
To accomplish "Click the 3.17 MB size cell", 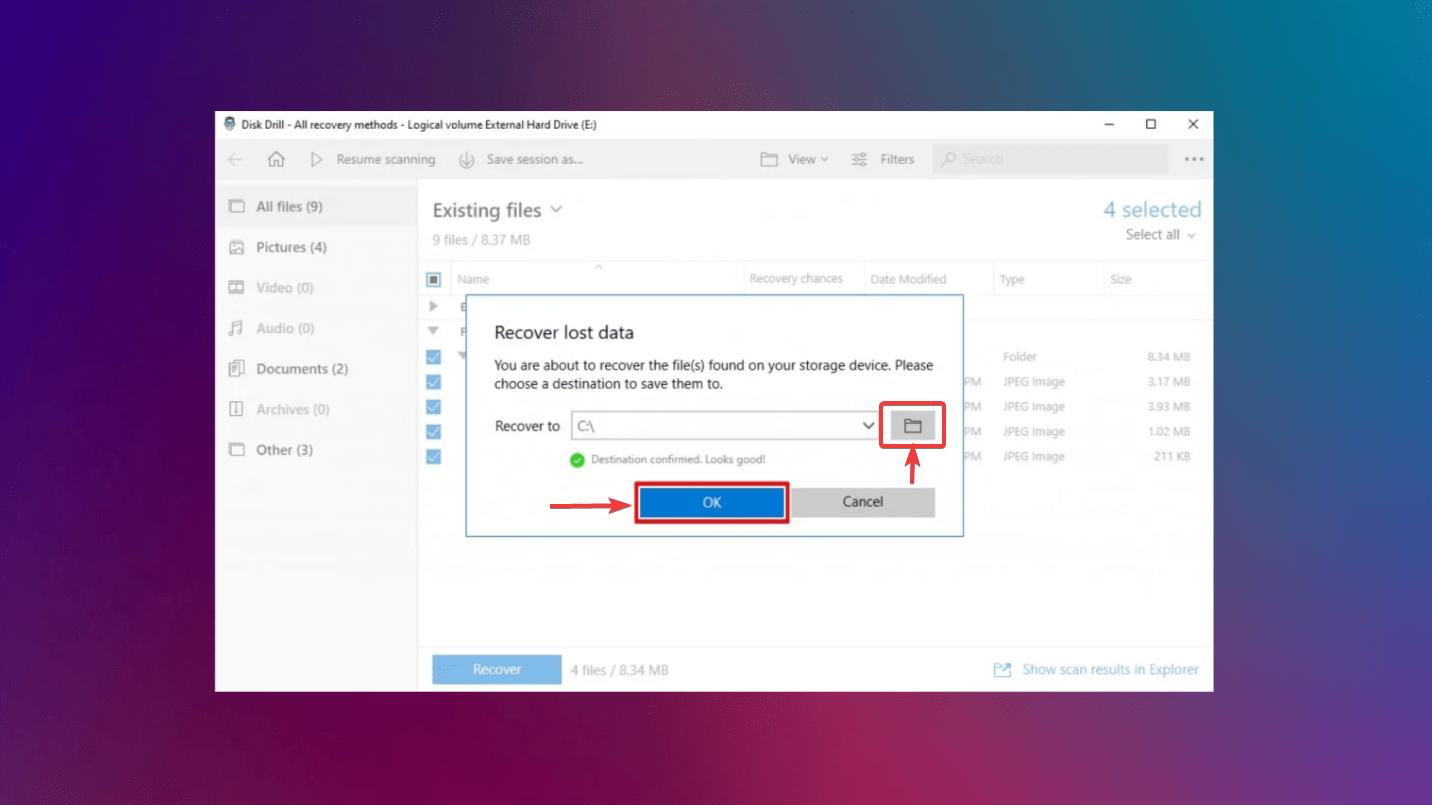I will [1169, 382].
